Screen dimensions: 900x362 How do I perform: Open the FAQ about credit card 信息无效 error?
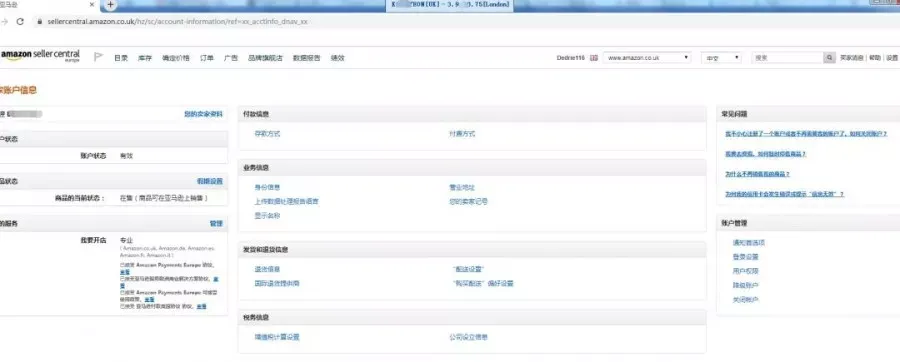(x=785, y=194)
